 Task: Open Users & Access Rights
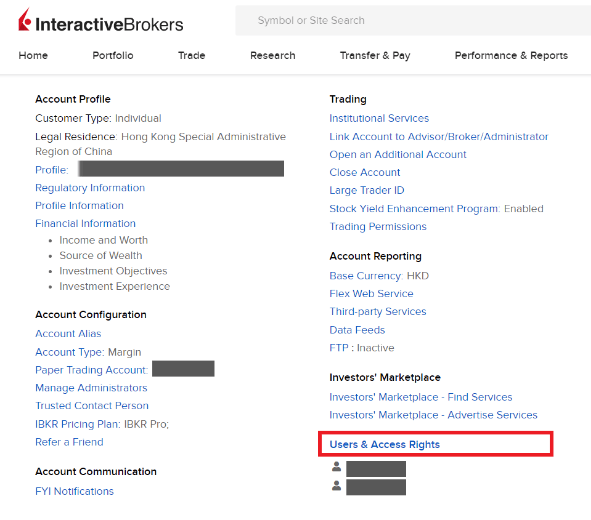tap(384, 445)
